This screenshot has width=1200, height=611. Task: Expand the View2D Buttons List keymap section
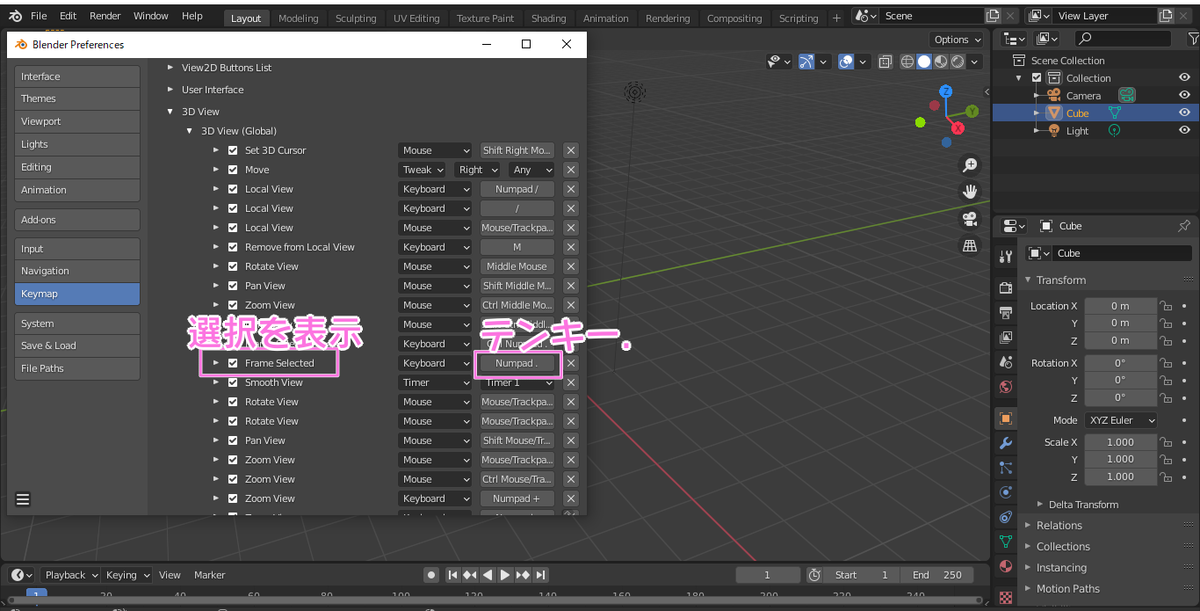[x=170, y=68]
